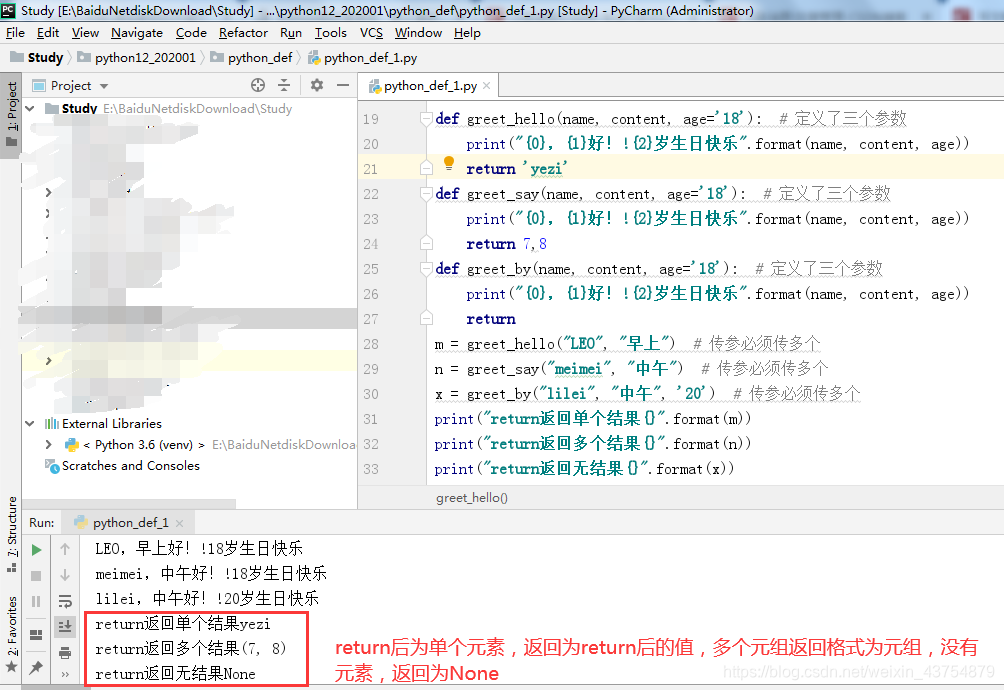Close the python_def_1 run tab
Viewport: 1004px width, 690px height.
coord(179,523)
